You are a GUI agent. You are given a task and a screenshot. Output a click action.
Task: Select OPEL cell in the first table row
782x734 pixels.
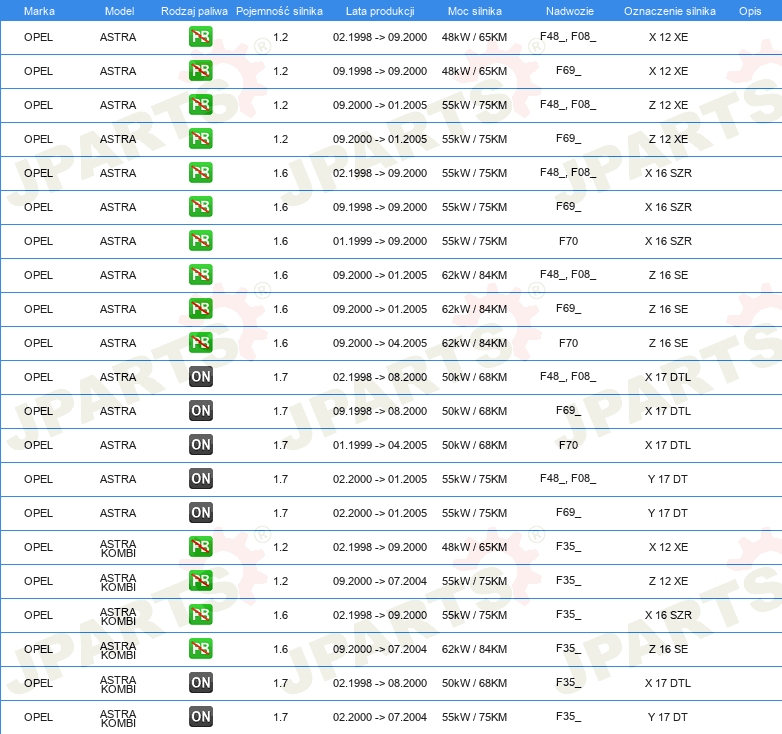pos(38,37)
